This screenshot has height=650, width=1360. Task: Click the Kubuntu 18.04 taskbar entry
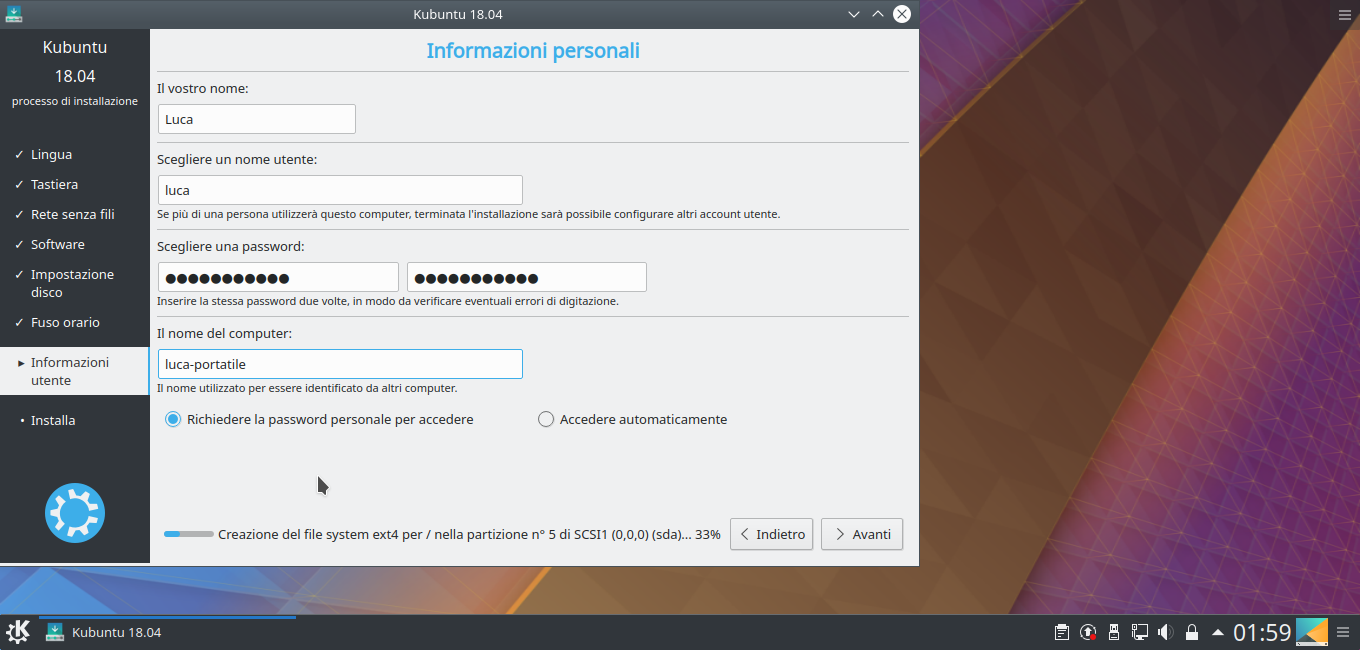tap(167, 632)
